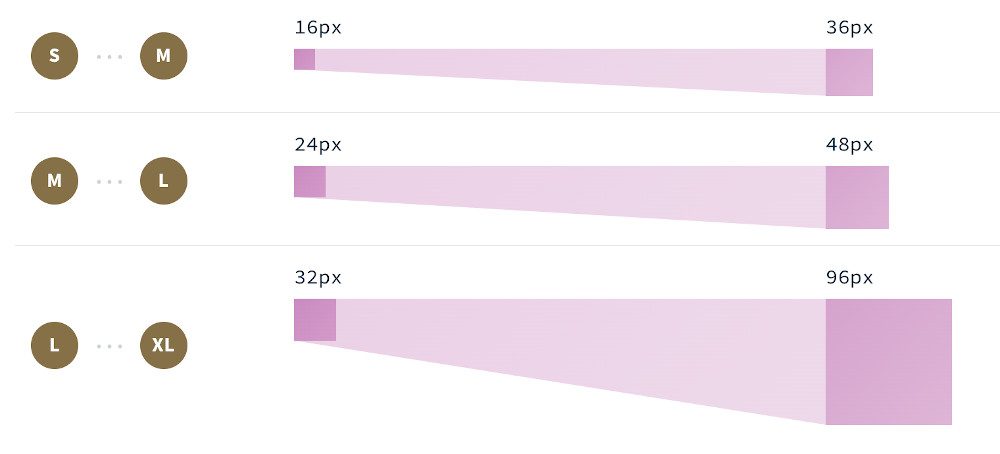
Task: Click the ellipsis between M and L
Action: (109, 182)
